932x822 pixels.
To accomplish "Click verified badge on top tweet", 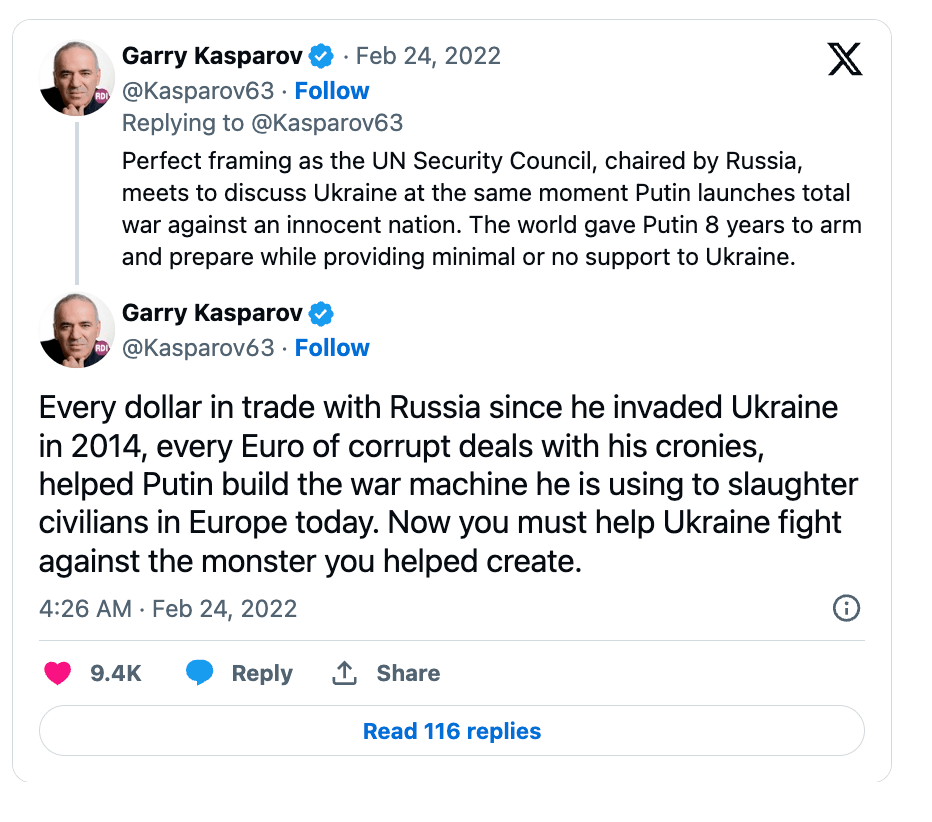I will click(321, 55).
